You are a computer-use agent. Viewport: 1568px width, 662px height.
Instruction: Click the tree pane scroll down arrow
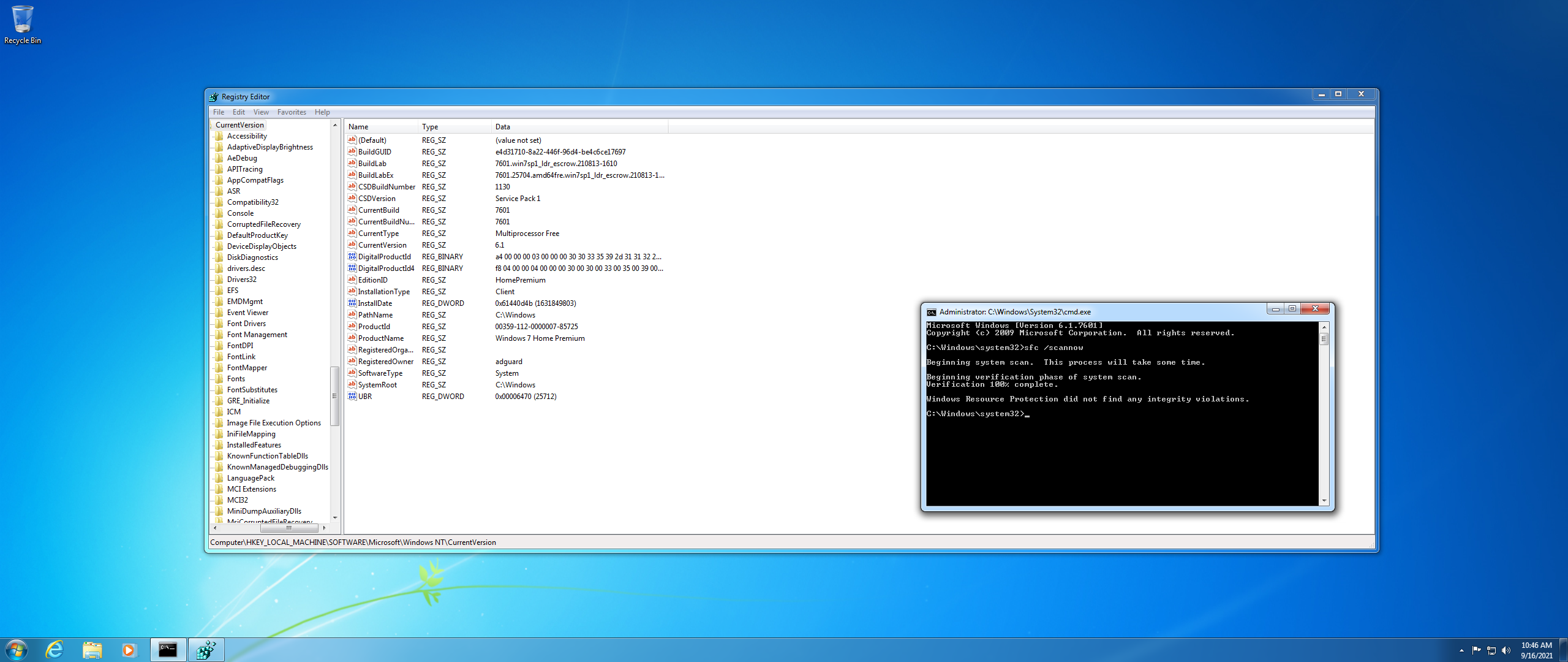[x=335, y=518]
